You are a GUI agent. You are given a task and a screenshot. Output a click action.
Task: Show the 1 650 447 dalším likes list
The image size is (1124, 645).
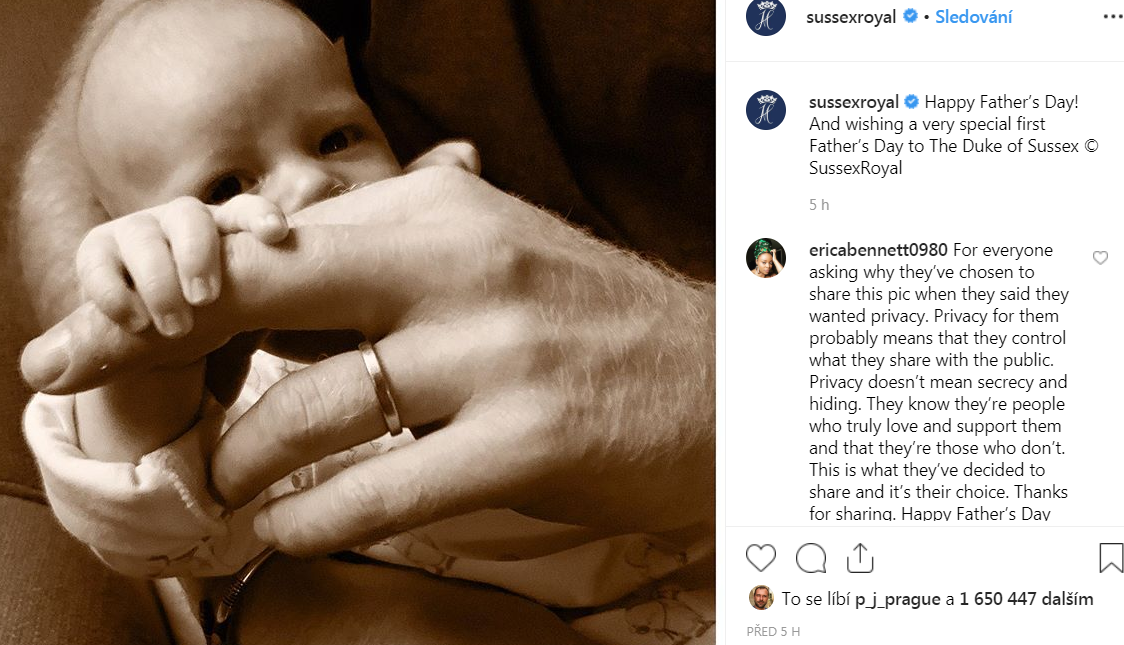1026,600
